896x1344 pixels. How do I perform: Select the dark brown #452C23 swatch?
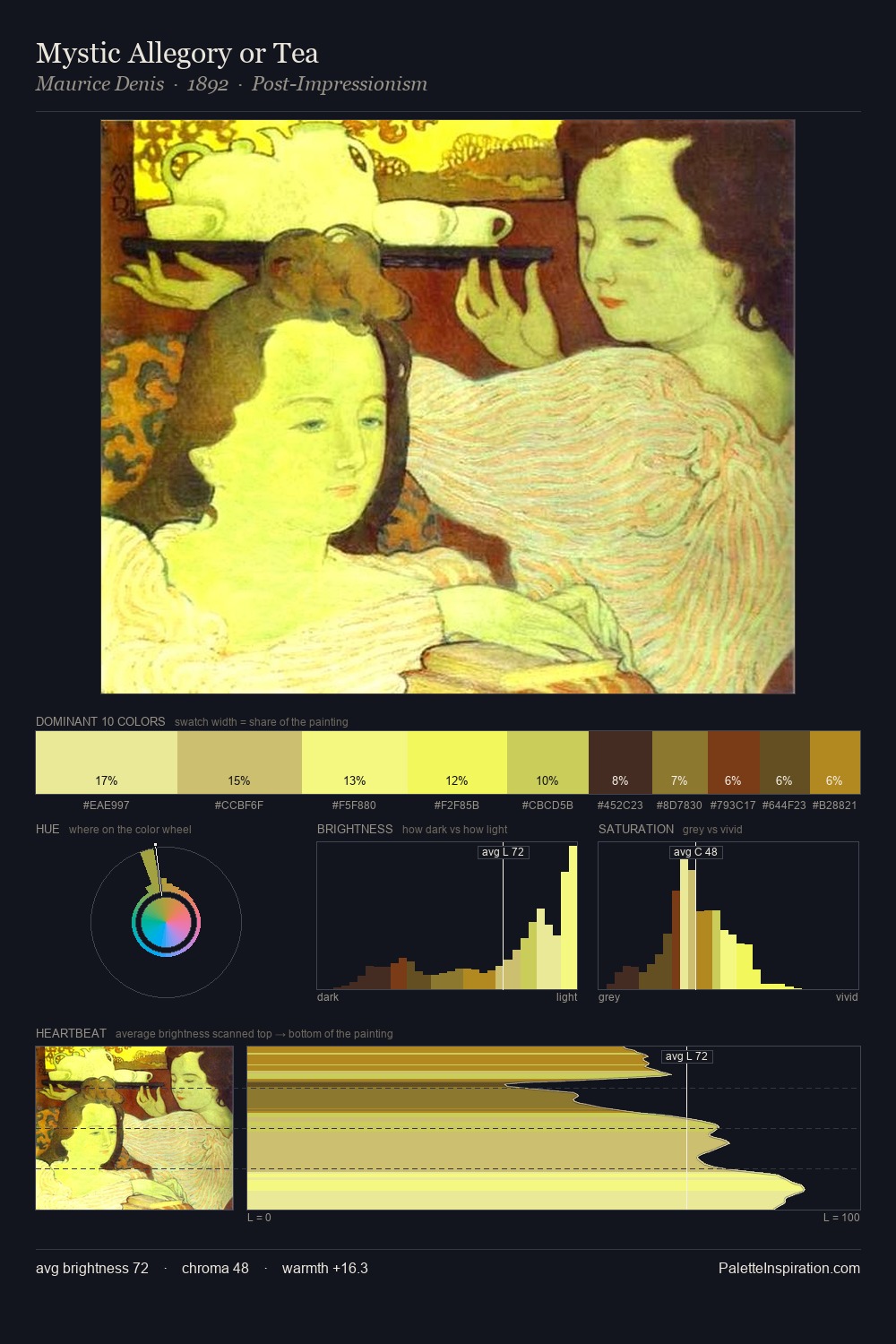[x=620, y=762]
